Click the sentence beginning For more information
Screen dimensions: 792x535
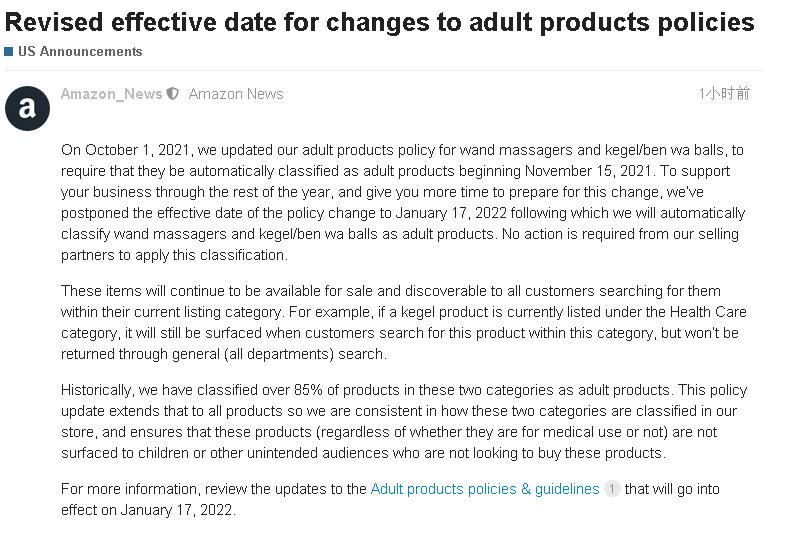pyautogui.click(x=390, y=499)
